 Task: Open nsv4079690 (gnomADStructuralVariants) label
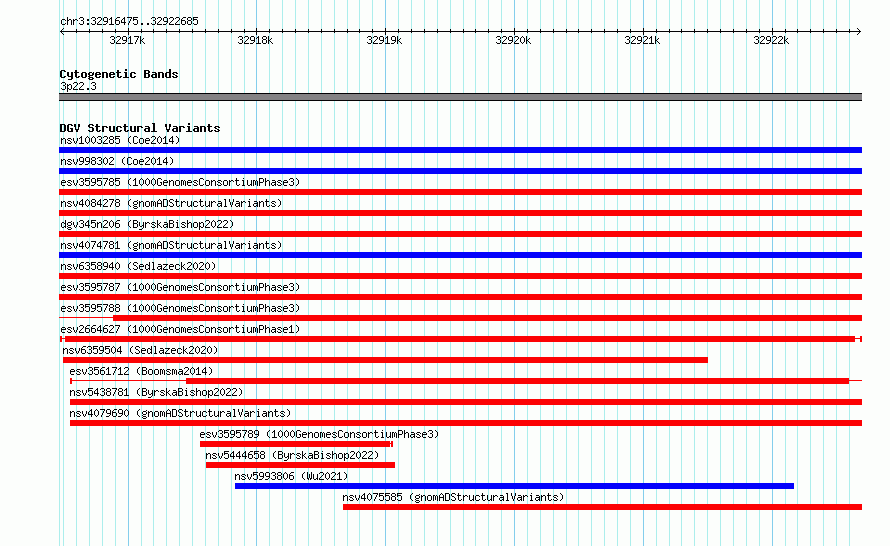[180, 413]
